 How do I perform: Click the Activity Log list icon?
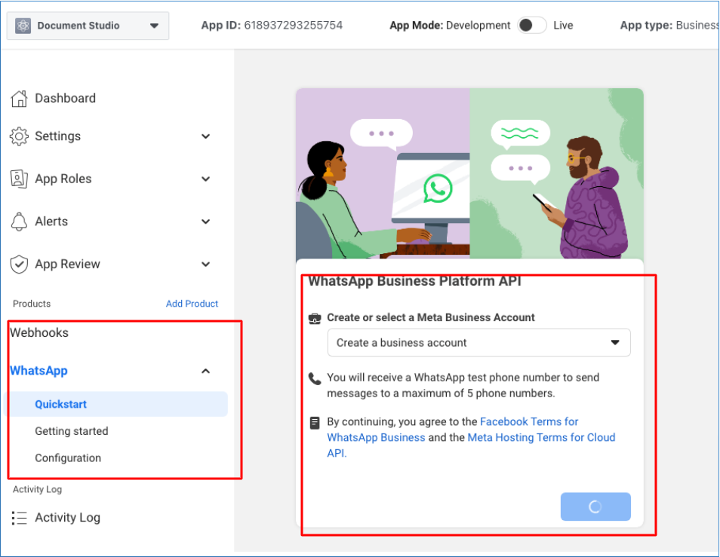tap(19, 518)
